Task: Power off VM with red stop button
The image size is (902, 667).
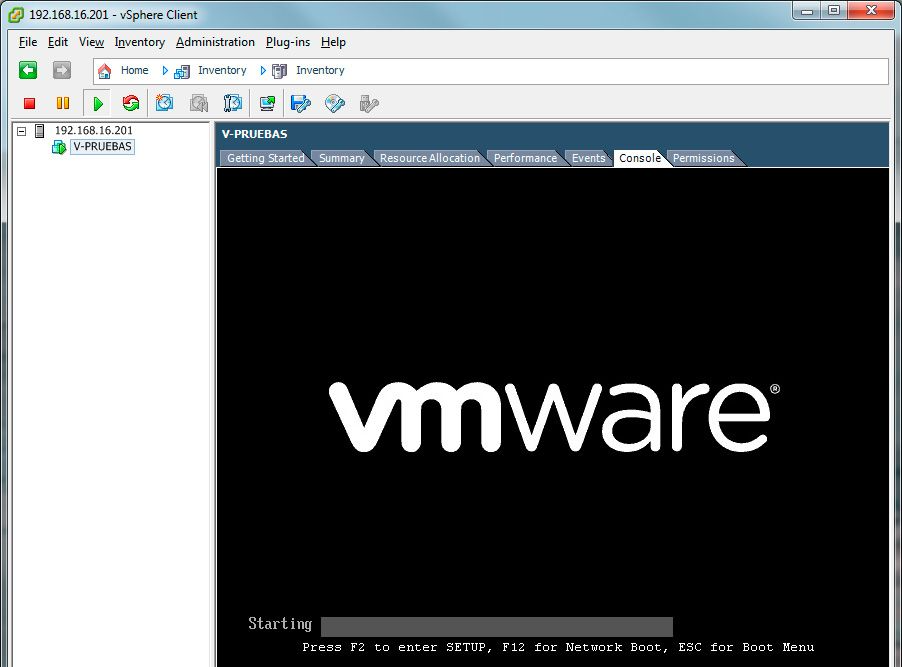Action: [x=29, y=104]
